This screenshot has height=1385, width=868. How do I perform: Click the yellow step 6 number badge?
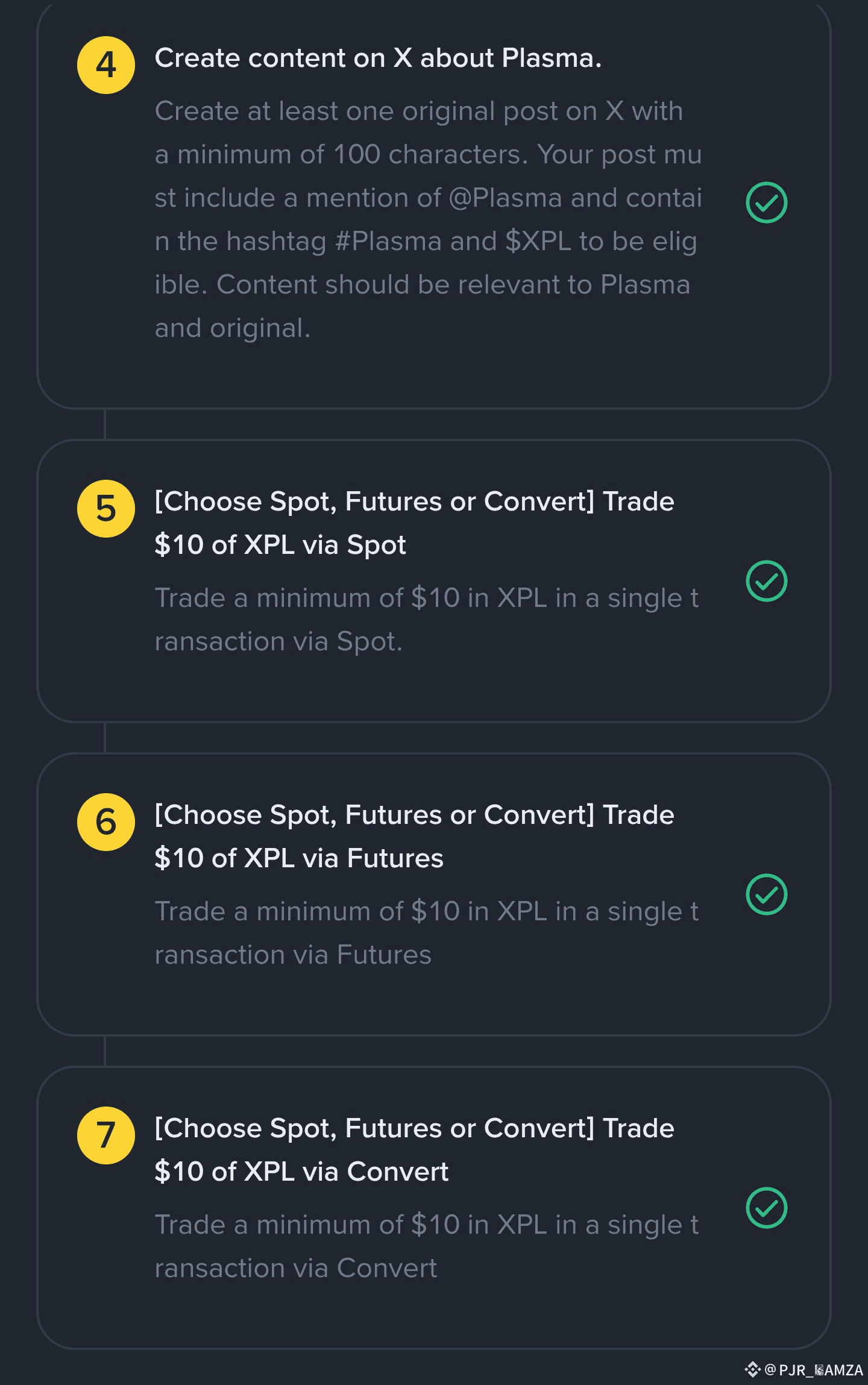(x=106, y=822)
